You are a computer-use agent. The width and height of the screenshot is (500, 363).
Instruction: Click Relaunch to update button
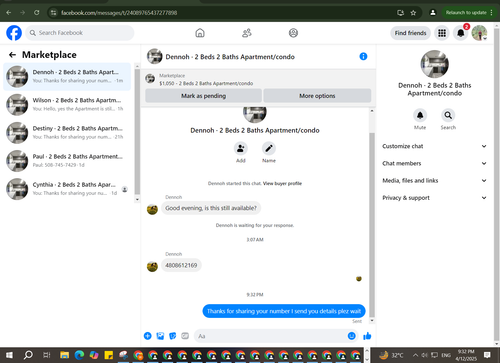pyautogui.click(x=469, y=13)
